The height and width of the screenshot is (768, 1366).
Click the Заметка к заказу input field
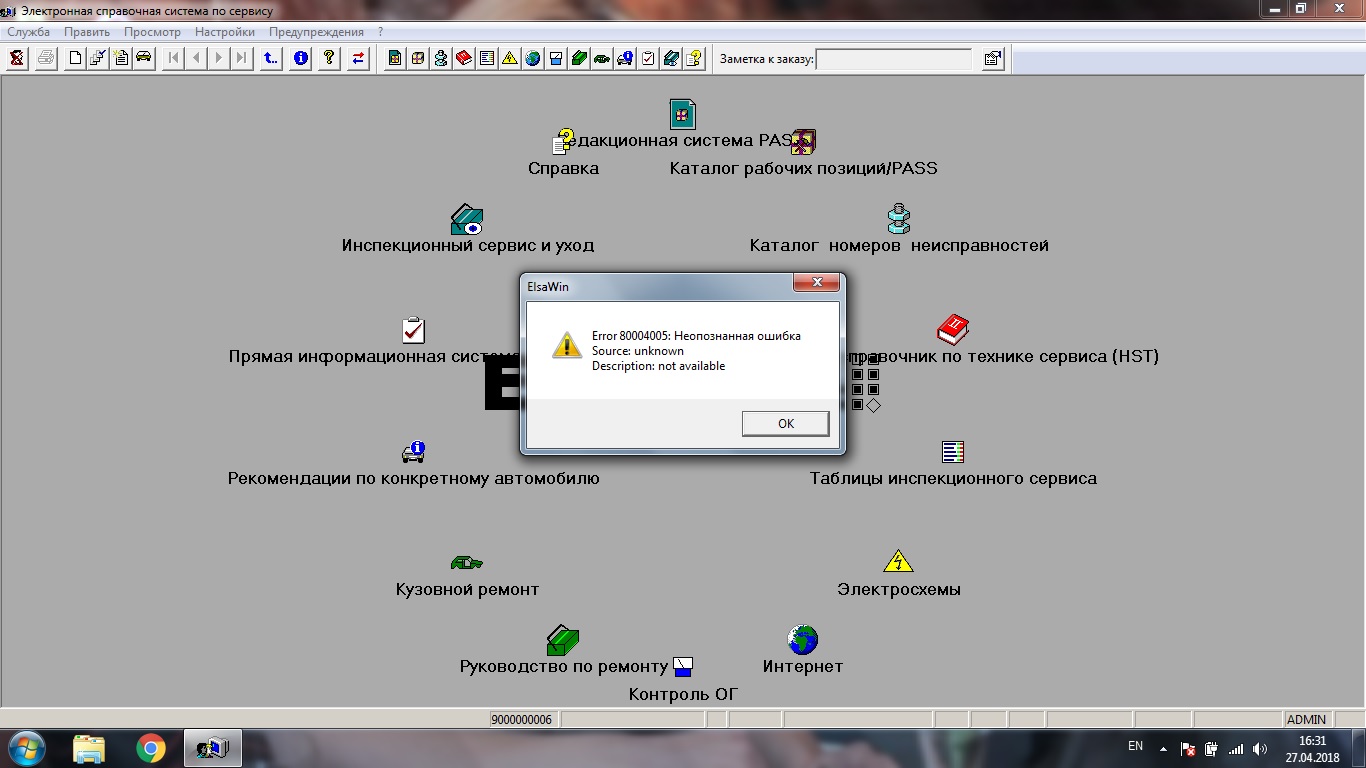tap(893, 59)
